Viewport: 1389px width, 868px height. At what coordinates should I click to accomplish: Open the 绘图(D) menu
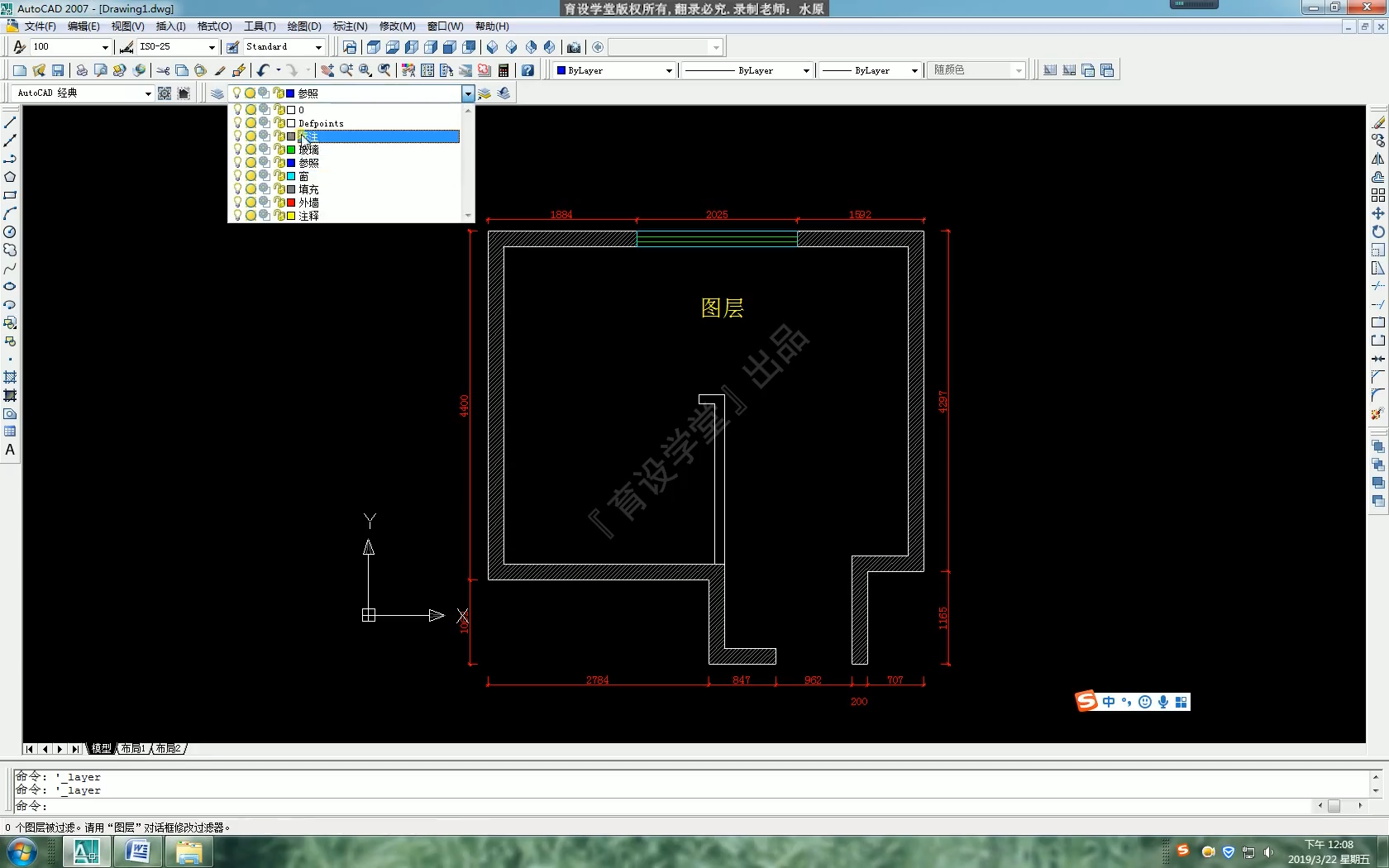[304, 26]
